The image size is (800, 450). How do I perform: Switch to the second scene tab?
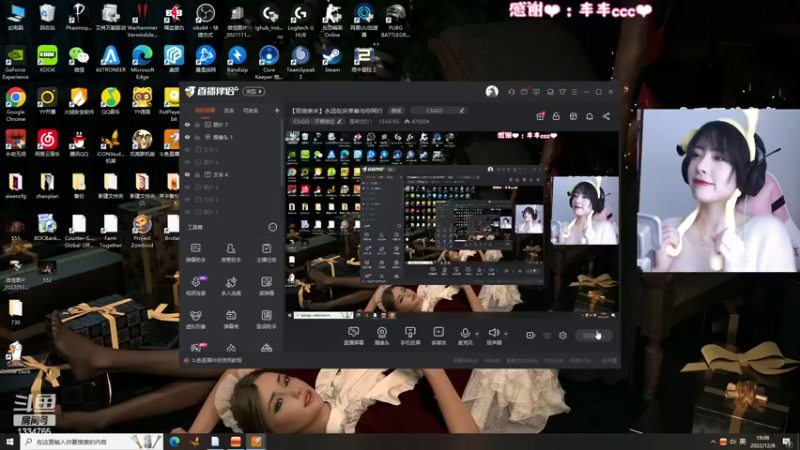point(229,110)
